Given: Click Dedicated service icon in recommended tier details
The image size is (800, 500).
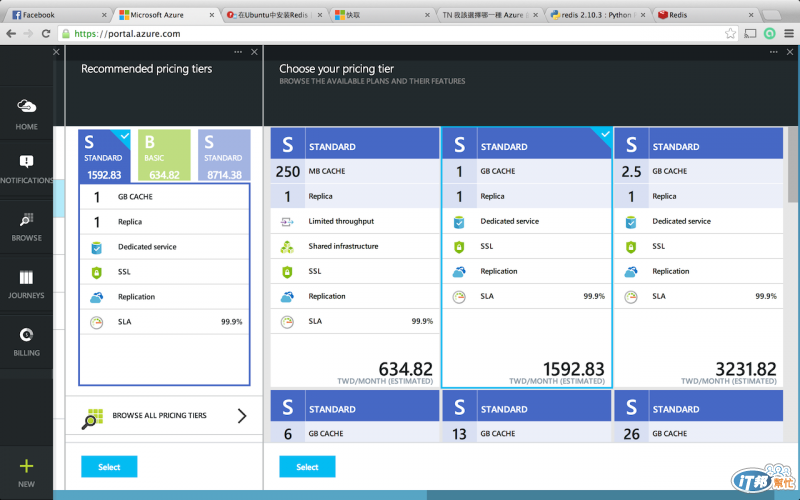Looking at the screenshot, I should pos(96,247).
